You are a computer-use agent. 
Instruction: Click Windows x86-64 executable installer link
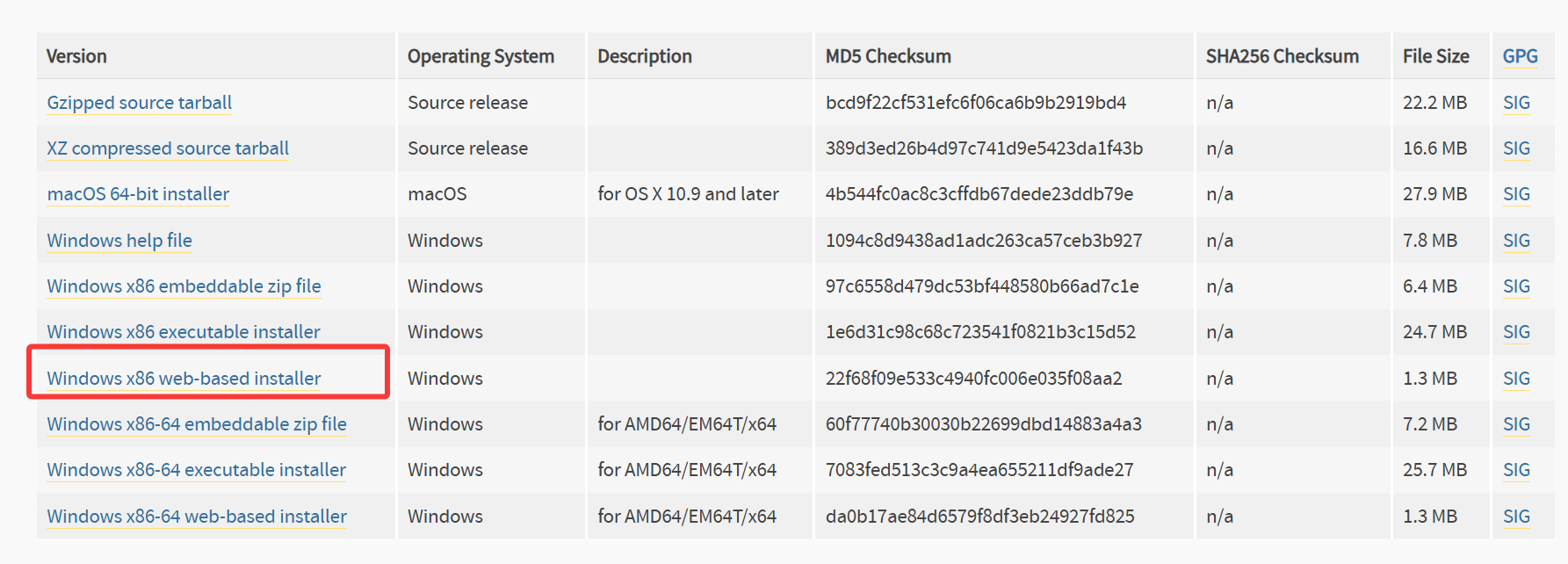point(196,470)
